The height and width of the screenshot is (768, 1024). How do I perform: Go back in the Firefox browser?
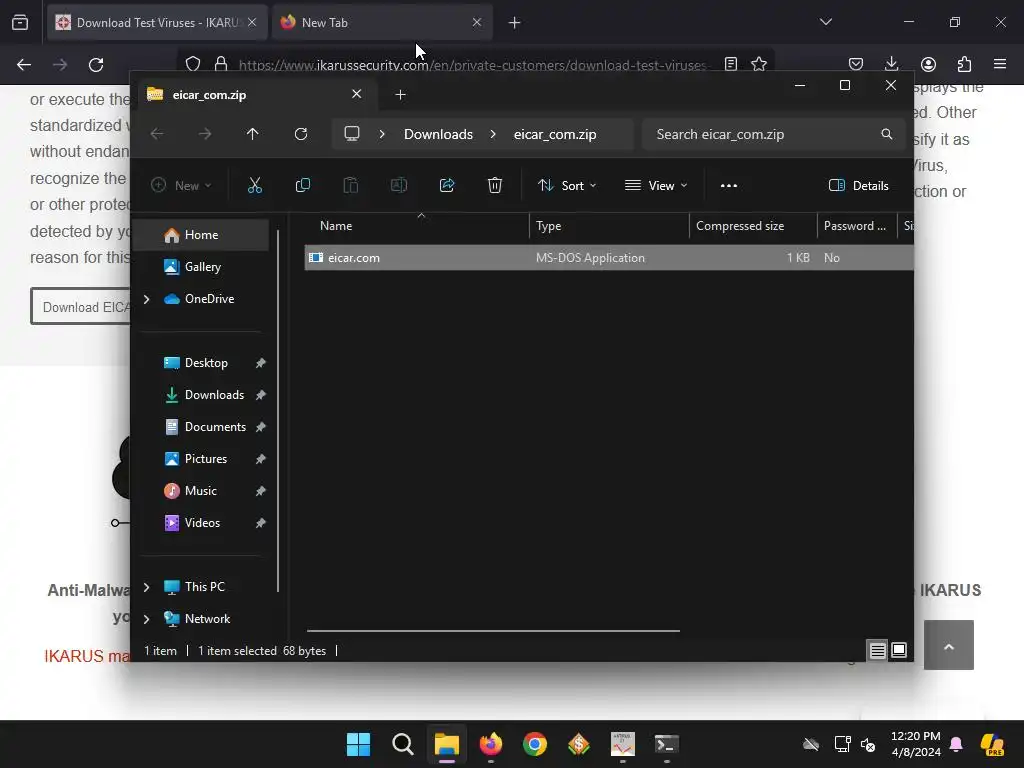coord(24,65)
